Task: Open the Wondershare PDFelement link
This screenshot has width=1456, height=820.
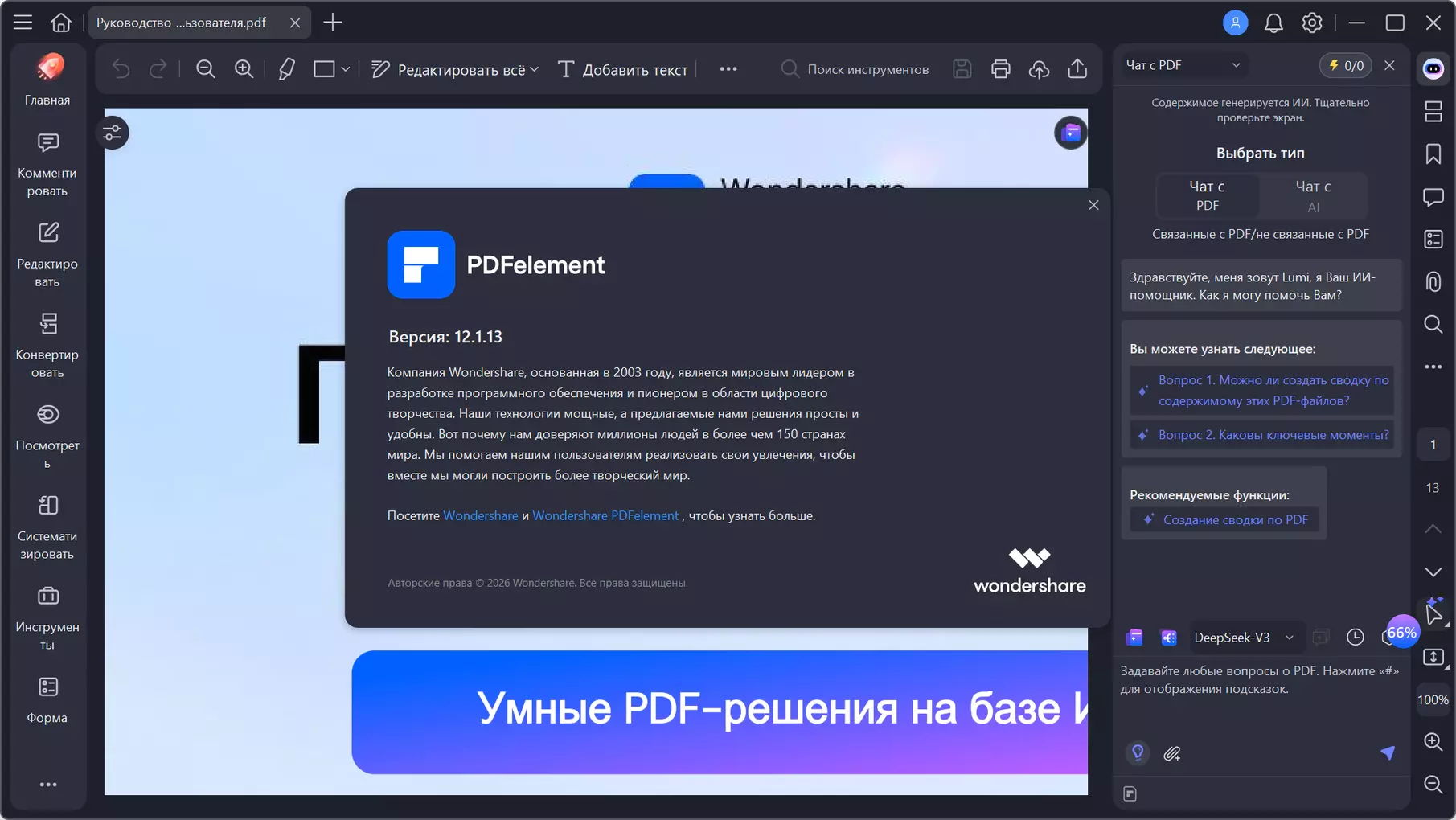Action: [x=605, y=515]
